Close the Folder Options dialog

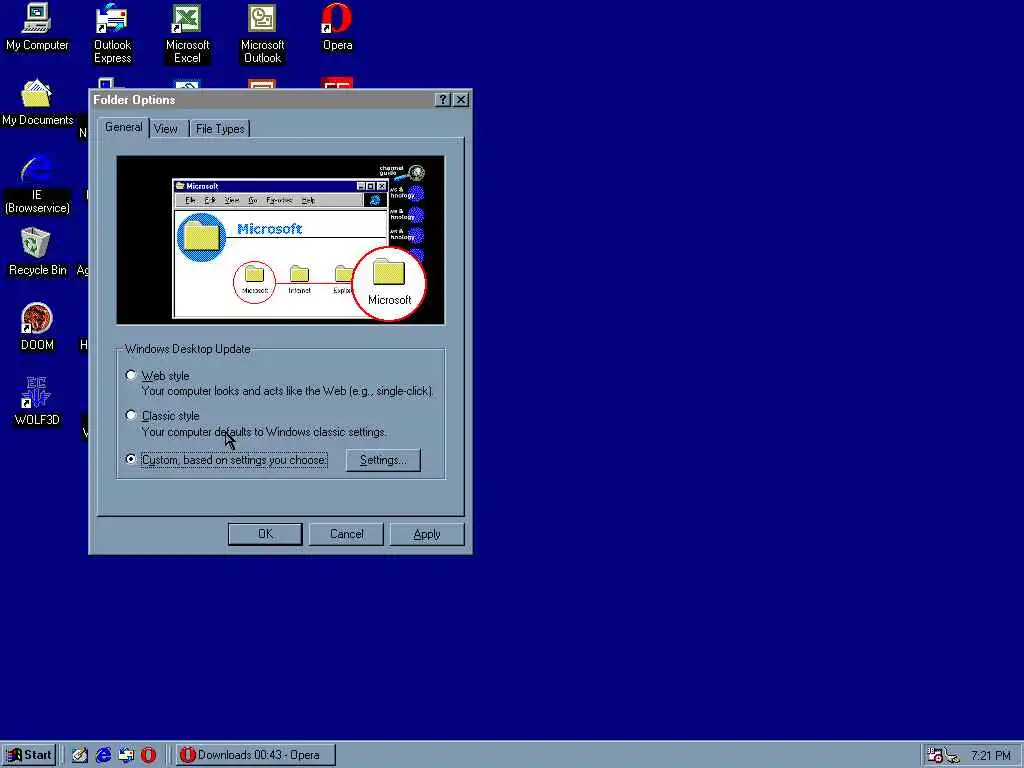461,99
